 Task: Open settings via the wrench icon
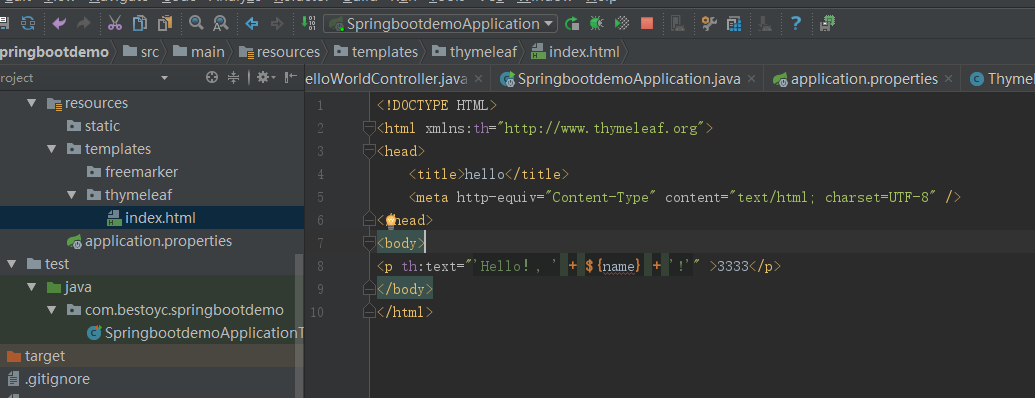pos(710,24)
